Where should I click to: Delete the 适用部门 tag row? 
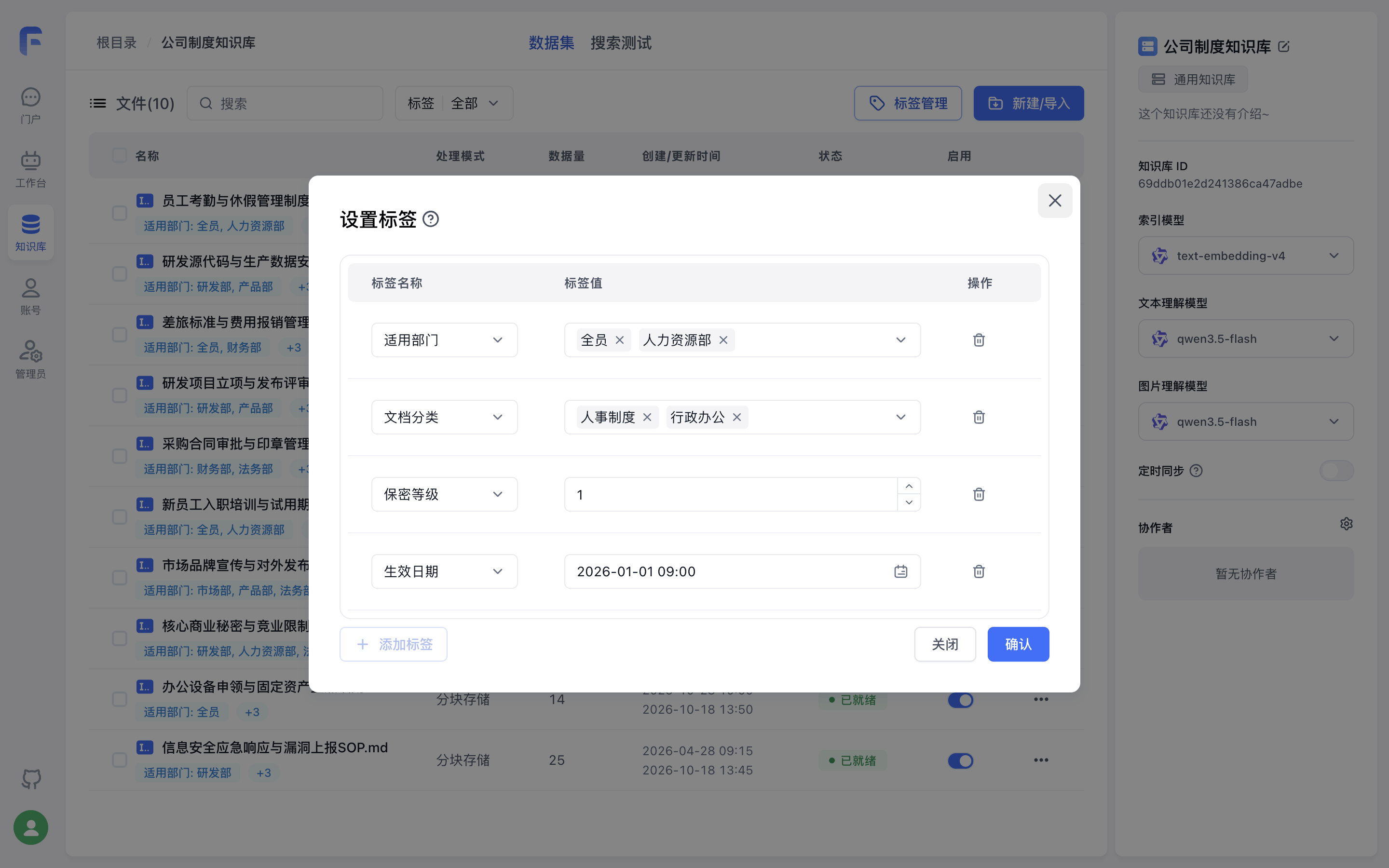pos(979,340)
